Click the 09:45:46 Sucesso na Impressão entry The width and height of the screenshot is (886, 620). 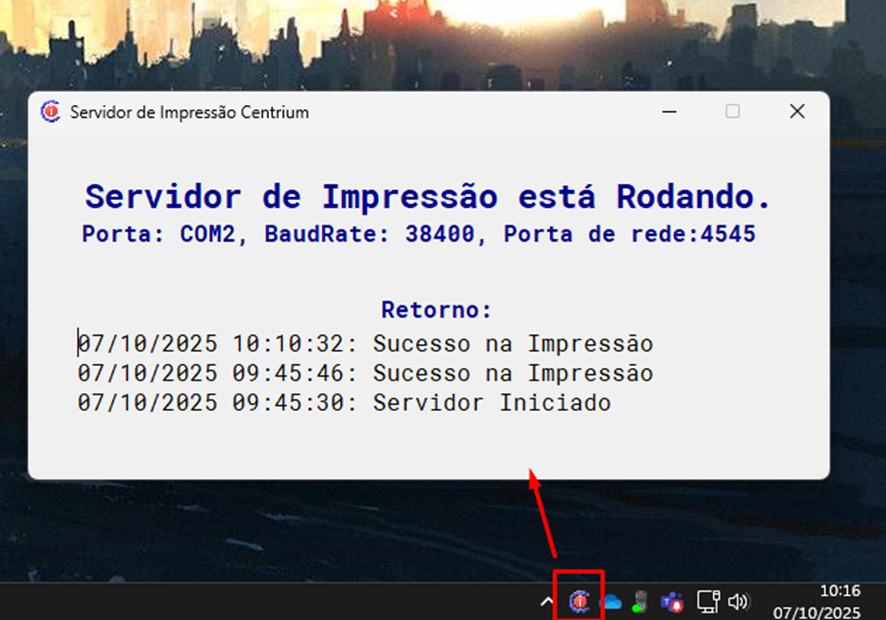pyautogui.click(x=366, y=374)
